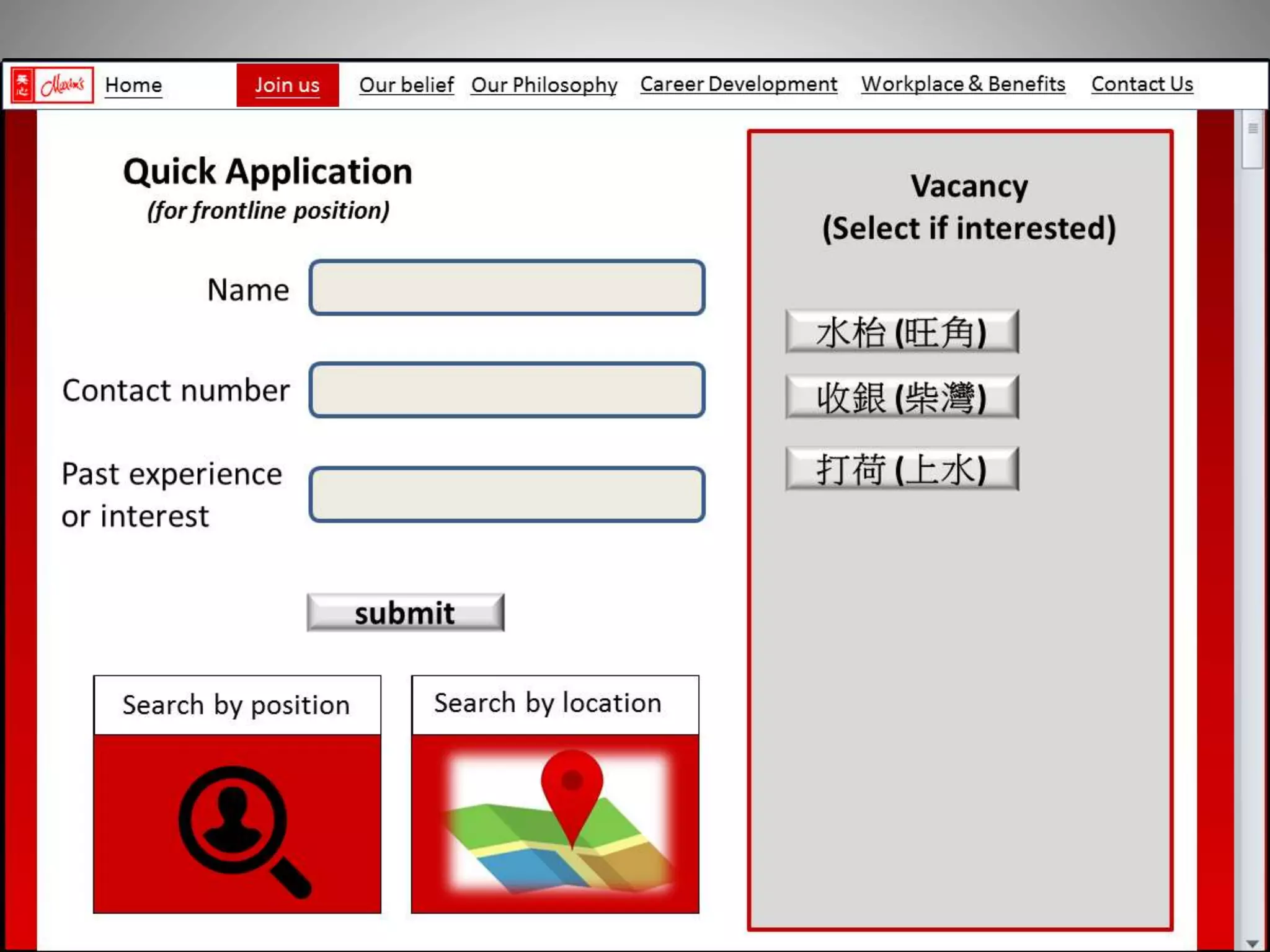This screenshot has height=952, width=1270.
Task: Select the Join us tab
Action: pyautogui.click(x=287, y=85)
